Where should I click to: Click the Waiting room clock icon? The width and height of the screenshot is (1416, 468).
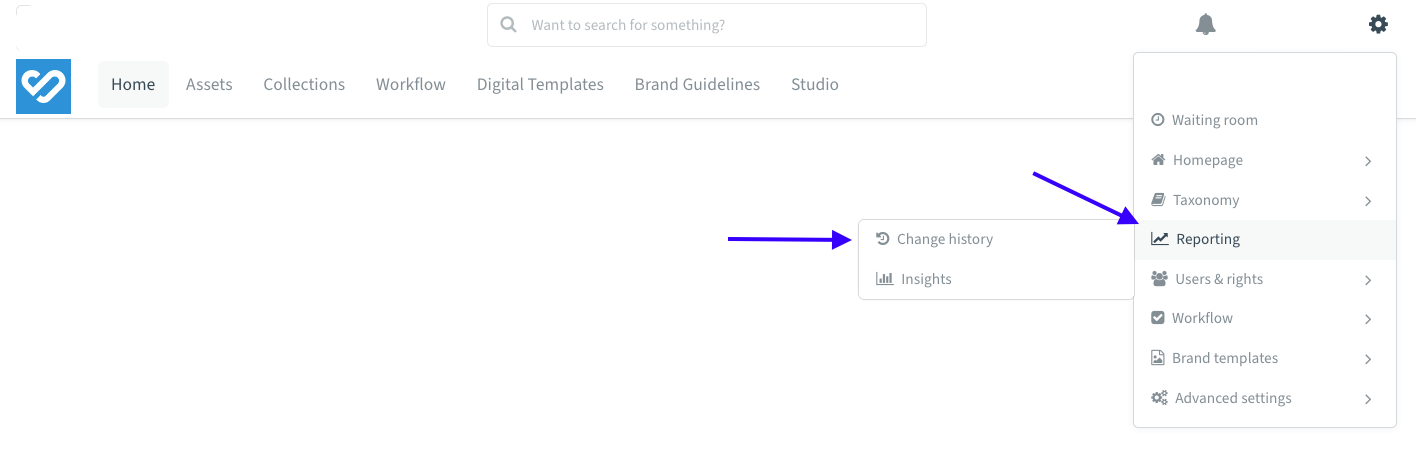click(1158, 120)
